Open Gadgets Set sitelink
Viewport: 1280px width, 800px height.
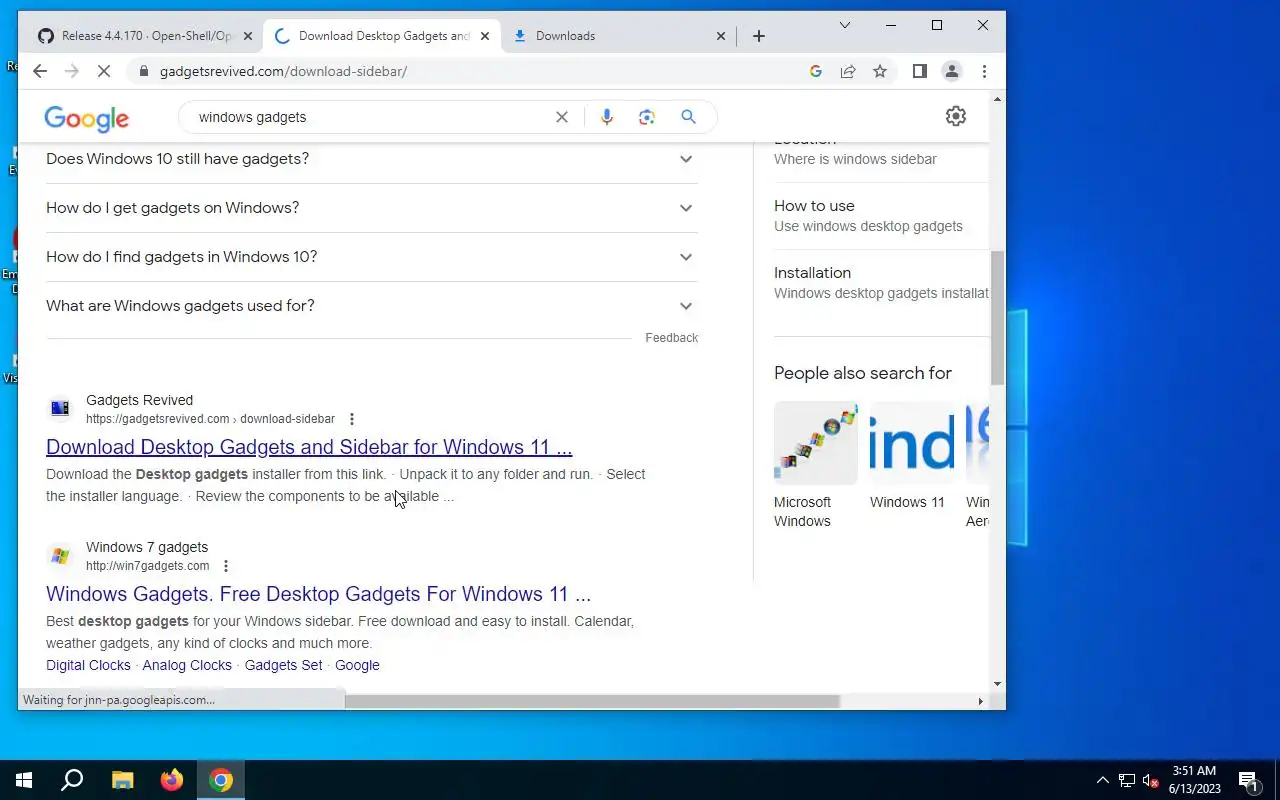point(284,665)
